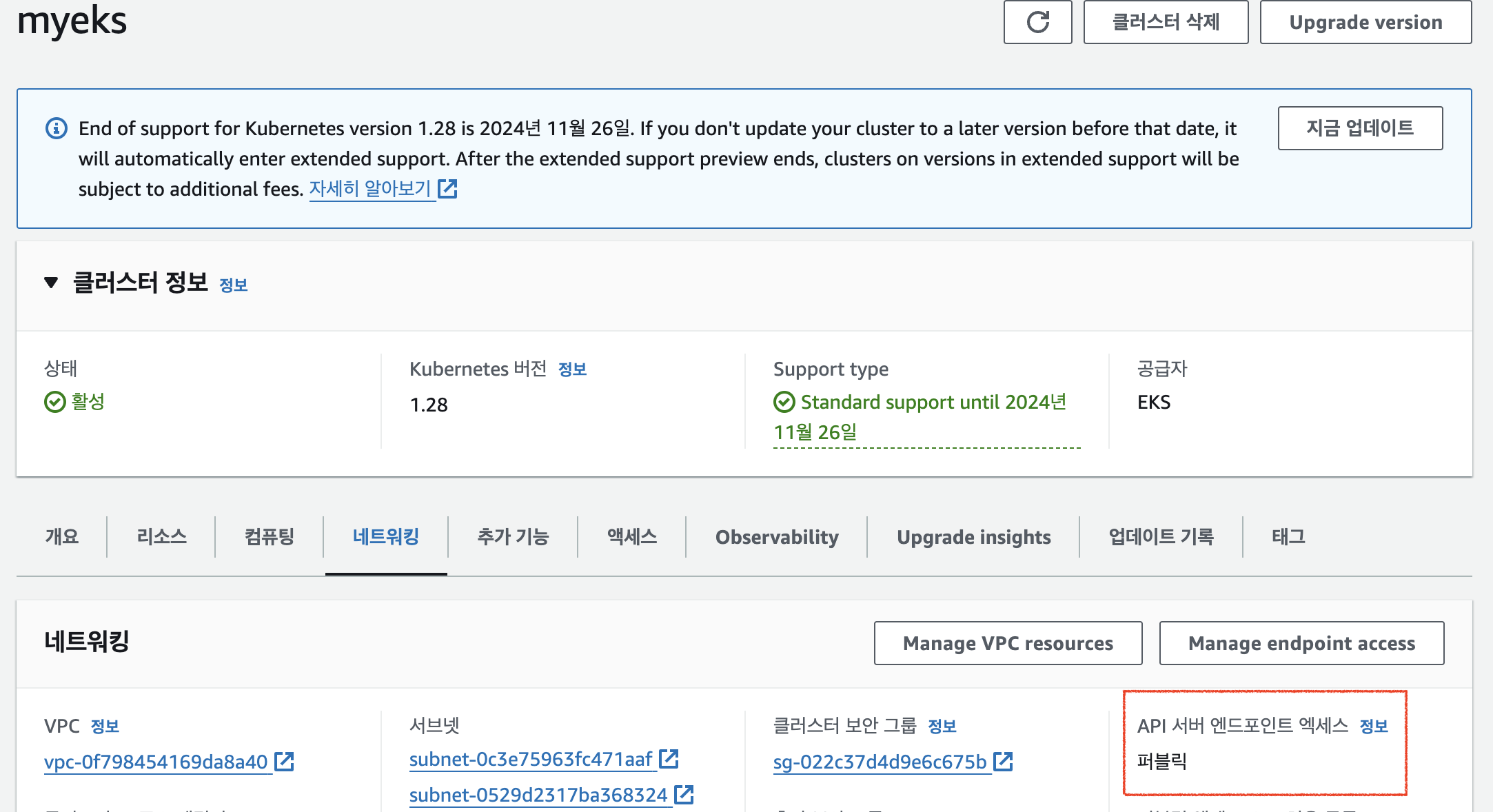The width and height of the screenshot is (1493, 812).
Task: Click external link icon beside VPC ID
Action: click(x=284, y=762)
